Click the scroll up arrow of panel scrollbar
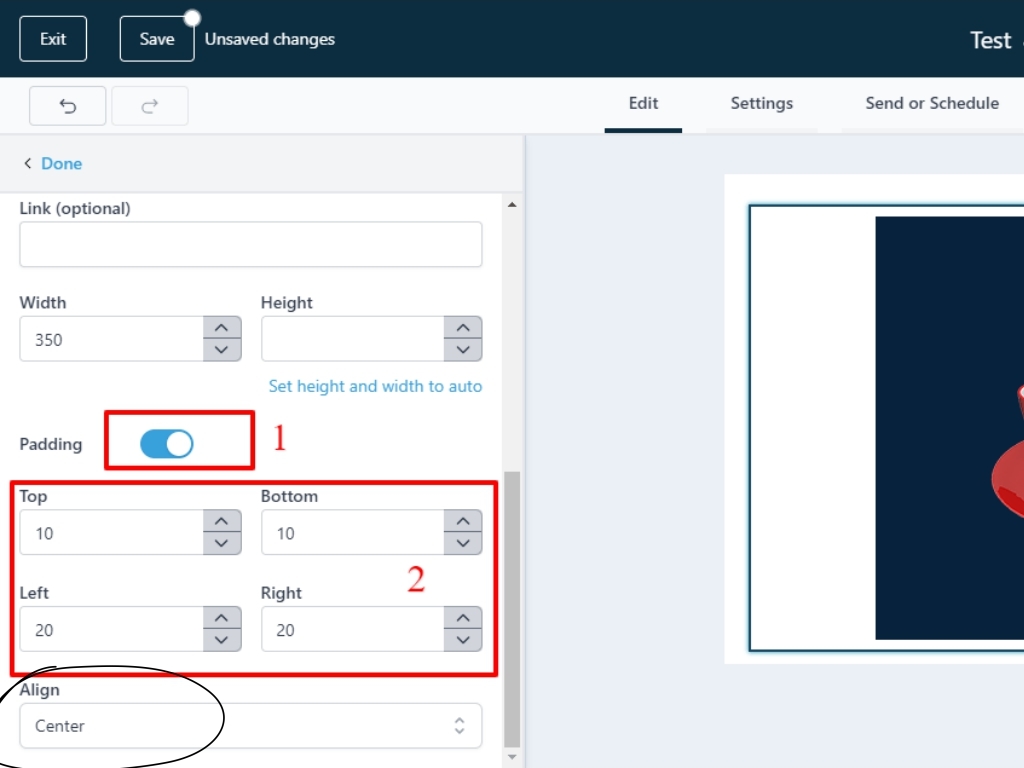This screenshot has height=768, width=1024. coord(512,205)
